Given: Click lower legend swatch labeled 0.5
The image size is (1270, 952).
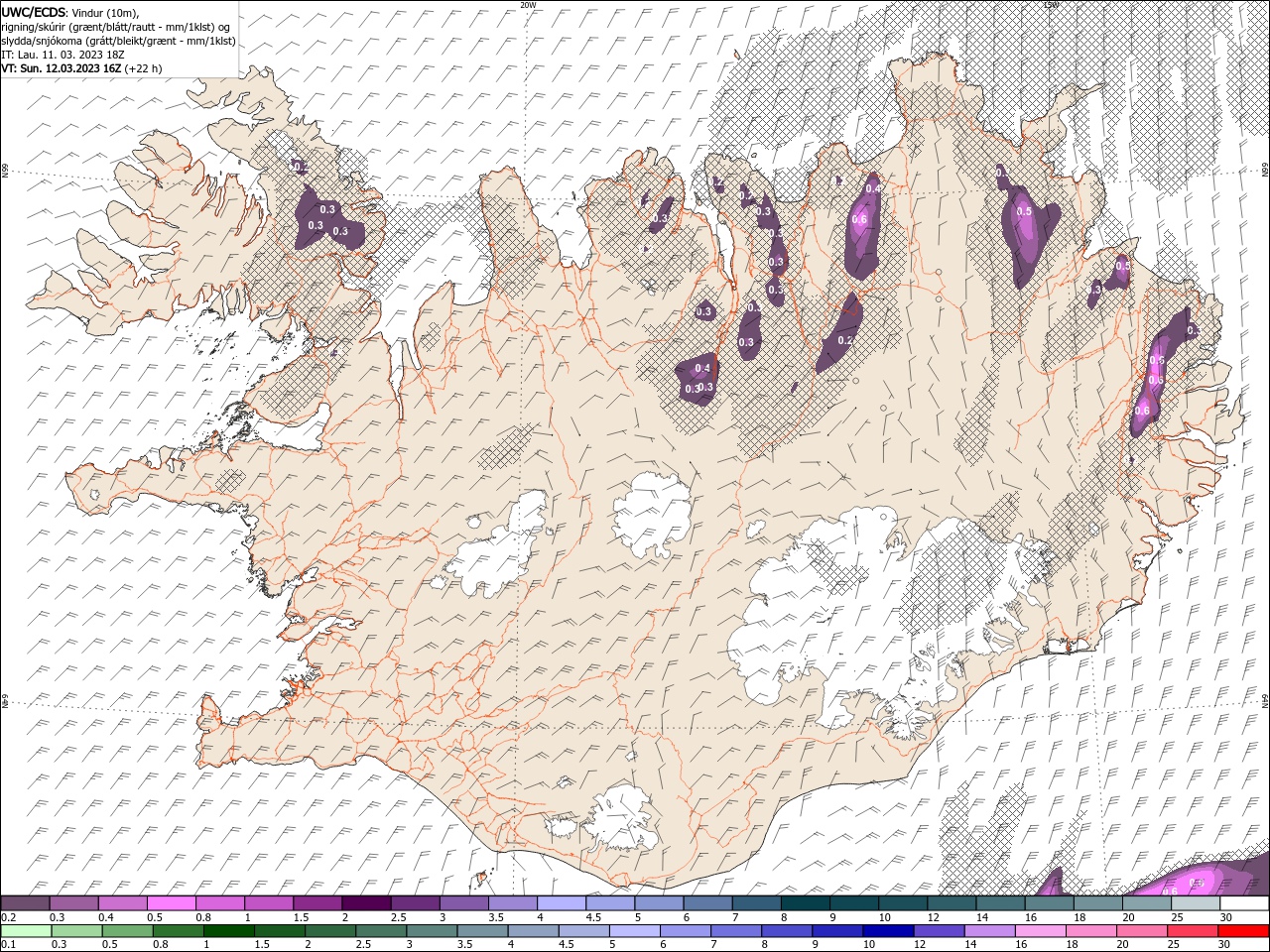Looking at the screenshot, I should [127, 931].
